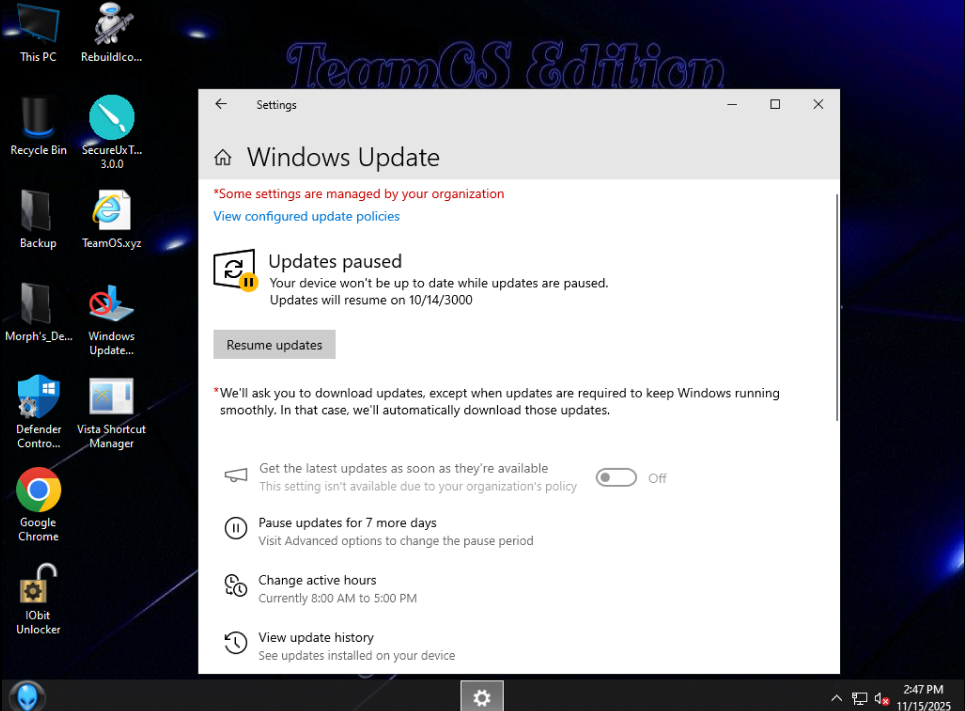Click 'Some settings are managed by your organization'
The width and height of the screenshot is (965, 711).
pyautogui.click(x=359, y=193)
